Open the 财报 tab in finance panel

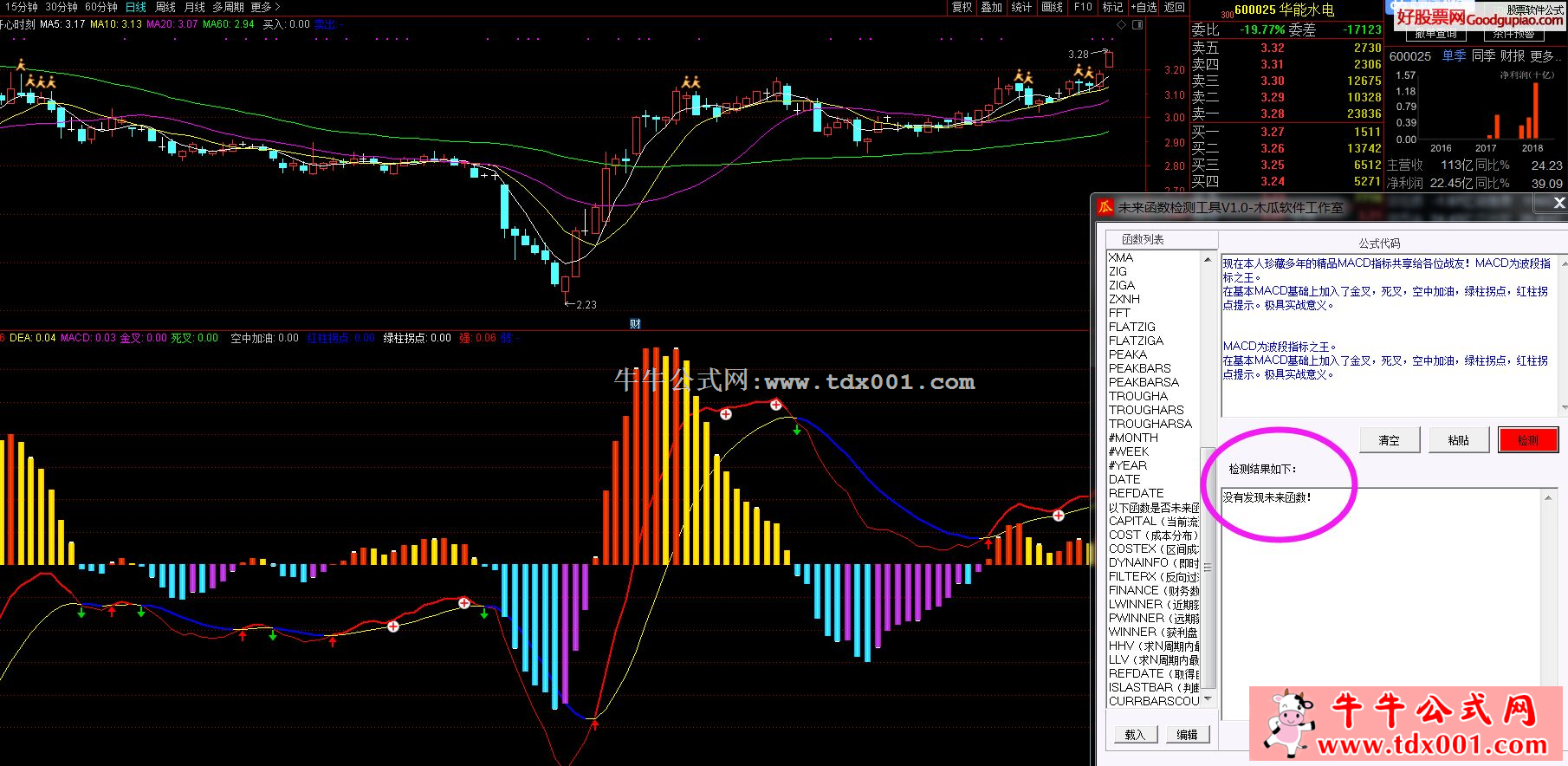tap(1513, 55)
